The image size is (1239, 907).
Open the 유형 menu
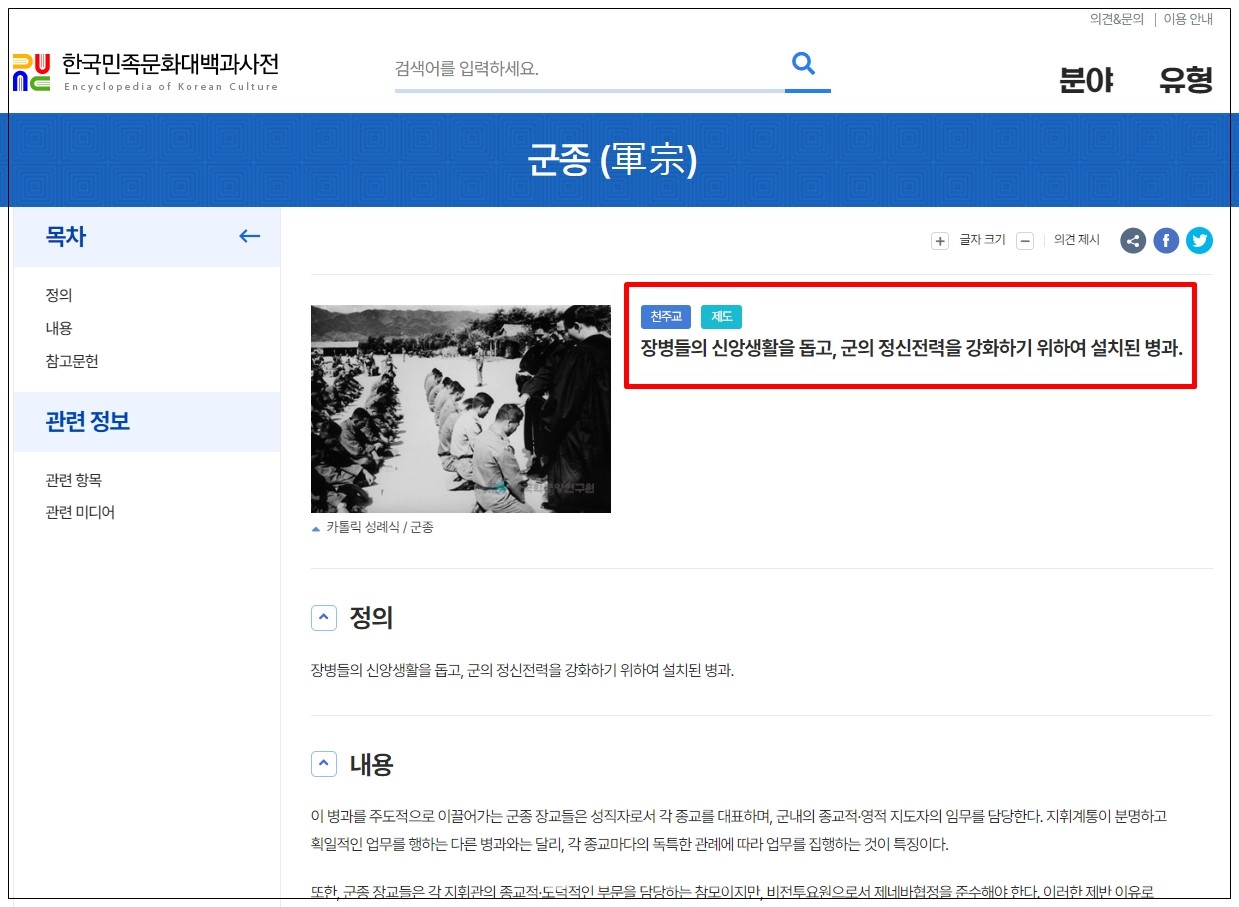point(1185,80)
